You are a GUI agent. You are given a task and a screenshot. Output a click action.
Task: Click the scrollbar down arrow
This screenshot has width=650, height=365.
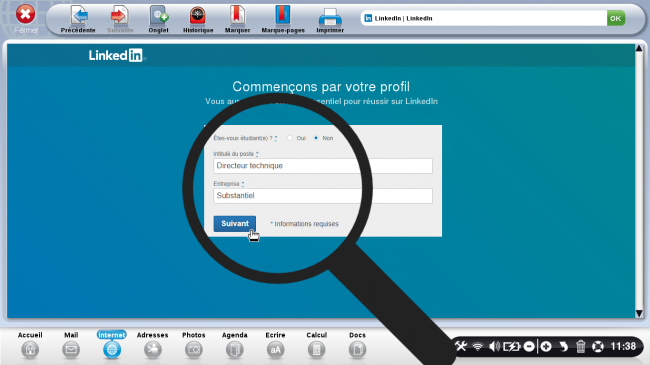click(x=639, y=314)
